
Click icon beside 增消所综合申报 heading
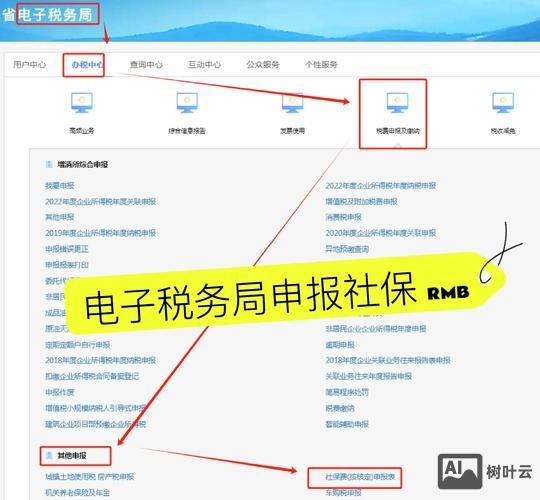49,164
